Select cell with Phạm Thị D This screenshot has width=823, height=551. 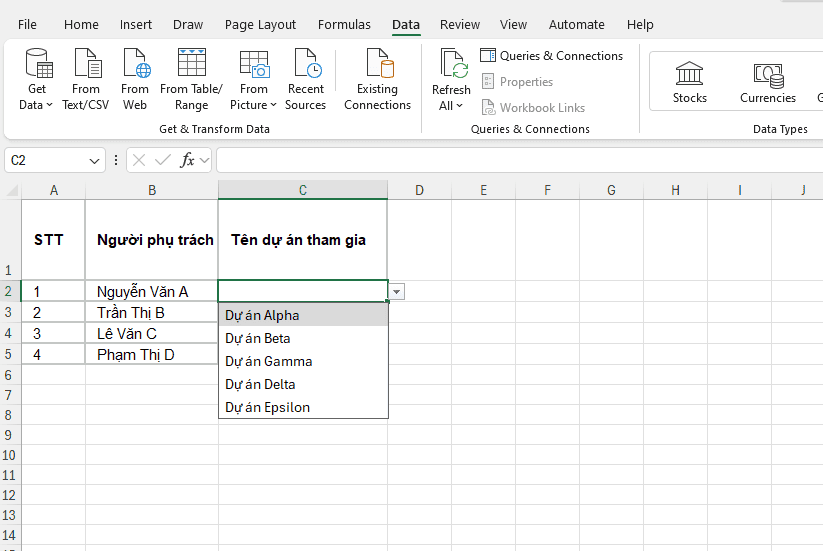pyautogui.click(x=152, y=354)
